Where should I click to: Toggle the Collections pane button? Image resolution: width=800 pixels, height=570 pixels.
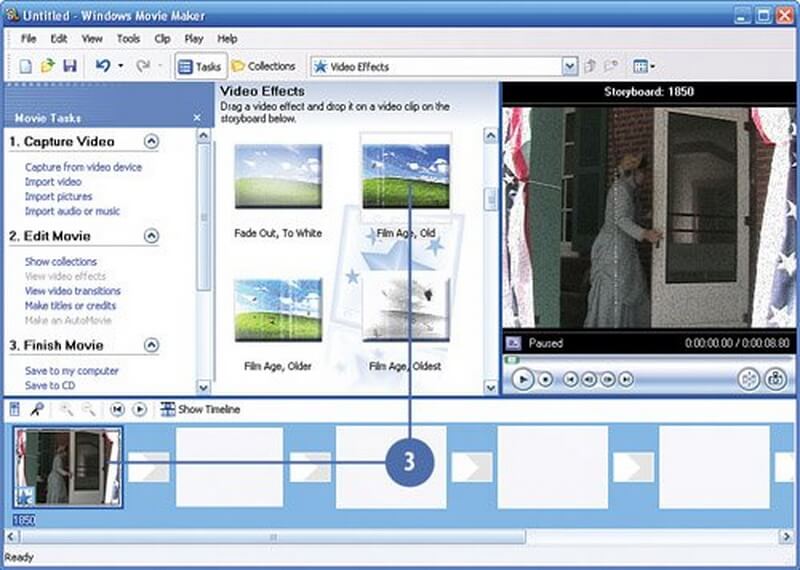(x=263, y=66)
